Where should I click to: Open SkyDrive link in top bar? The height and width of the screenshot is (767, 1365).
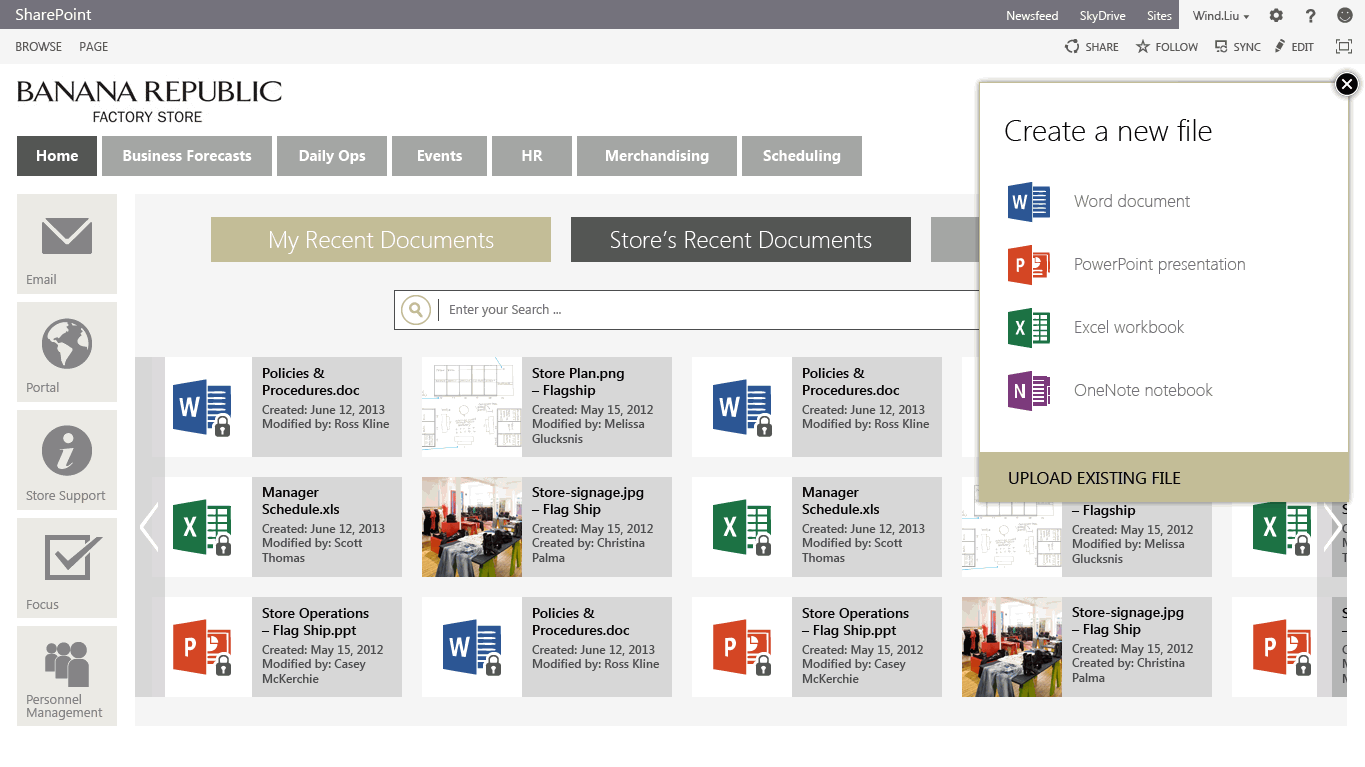[1102, 16]
